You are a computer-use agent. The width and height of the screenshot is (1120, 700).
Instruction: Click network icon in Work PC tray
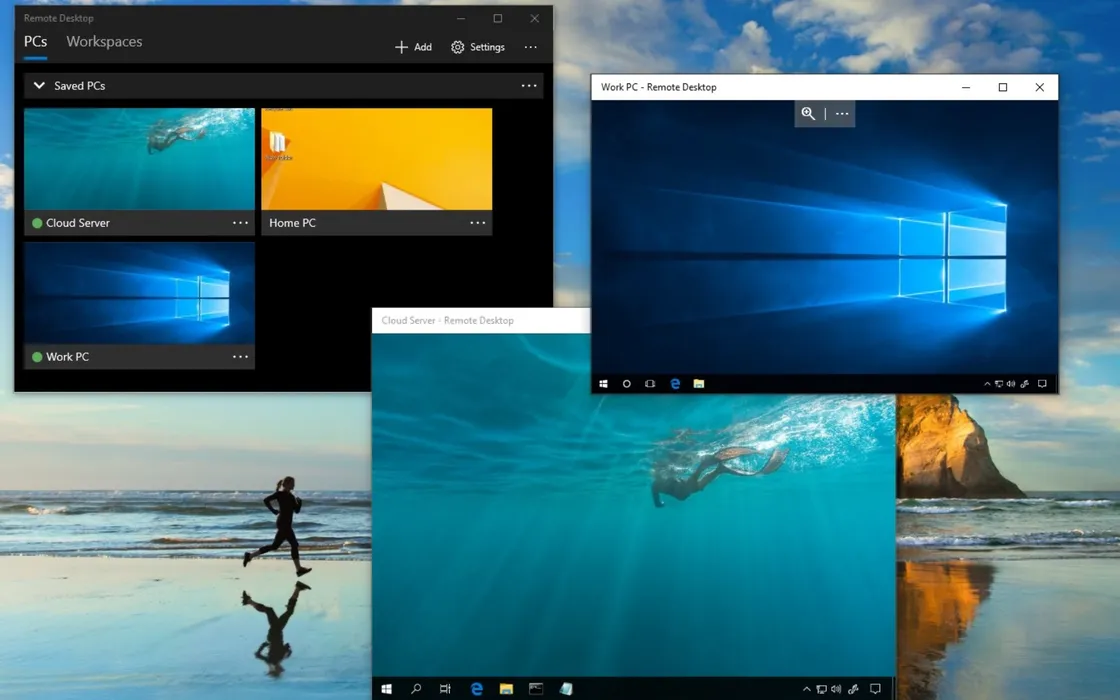[x=999, y=384]
